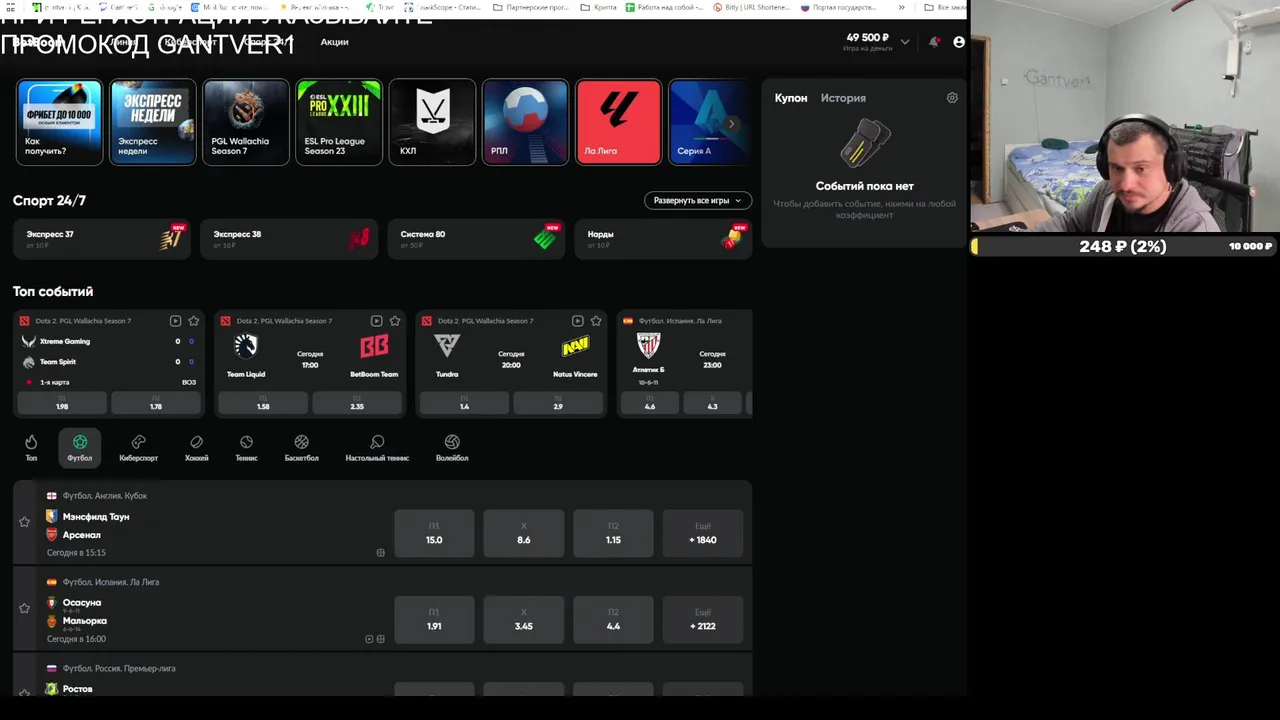Switch to the История tab
The height and width of the screenshot is (720, 1280).
843,98
